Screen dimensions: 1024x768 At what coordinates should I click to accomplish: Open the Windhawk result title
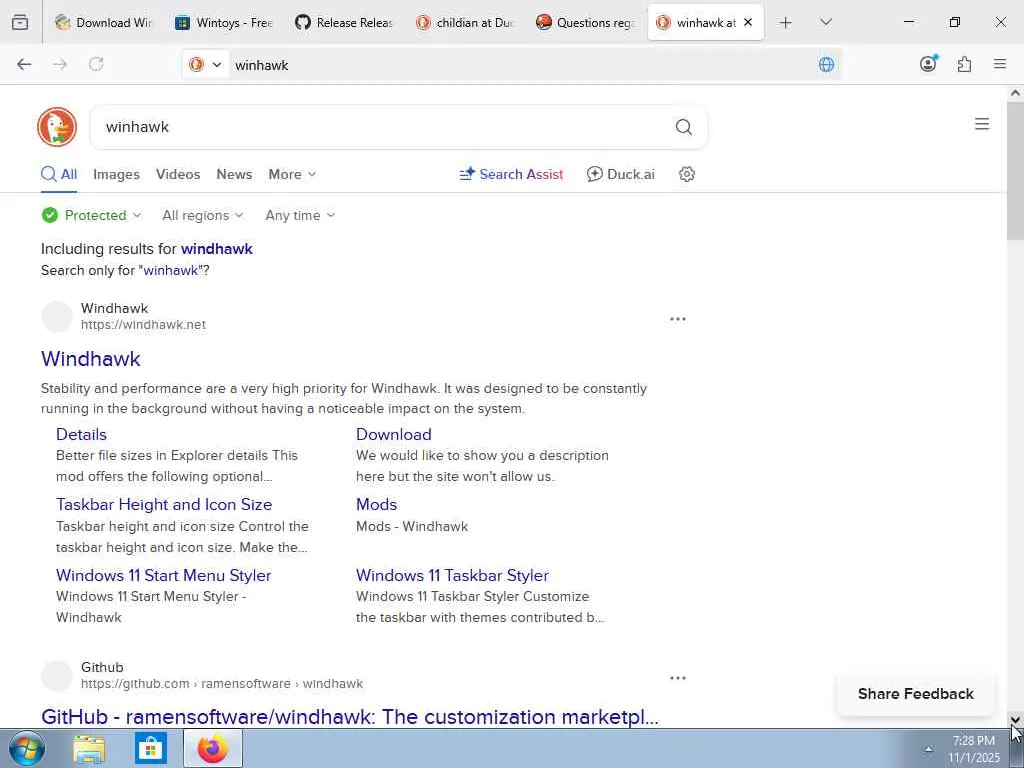(x=91, y=359)
